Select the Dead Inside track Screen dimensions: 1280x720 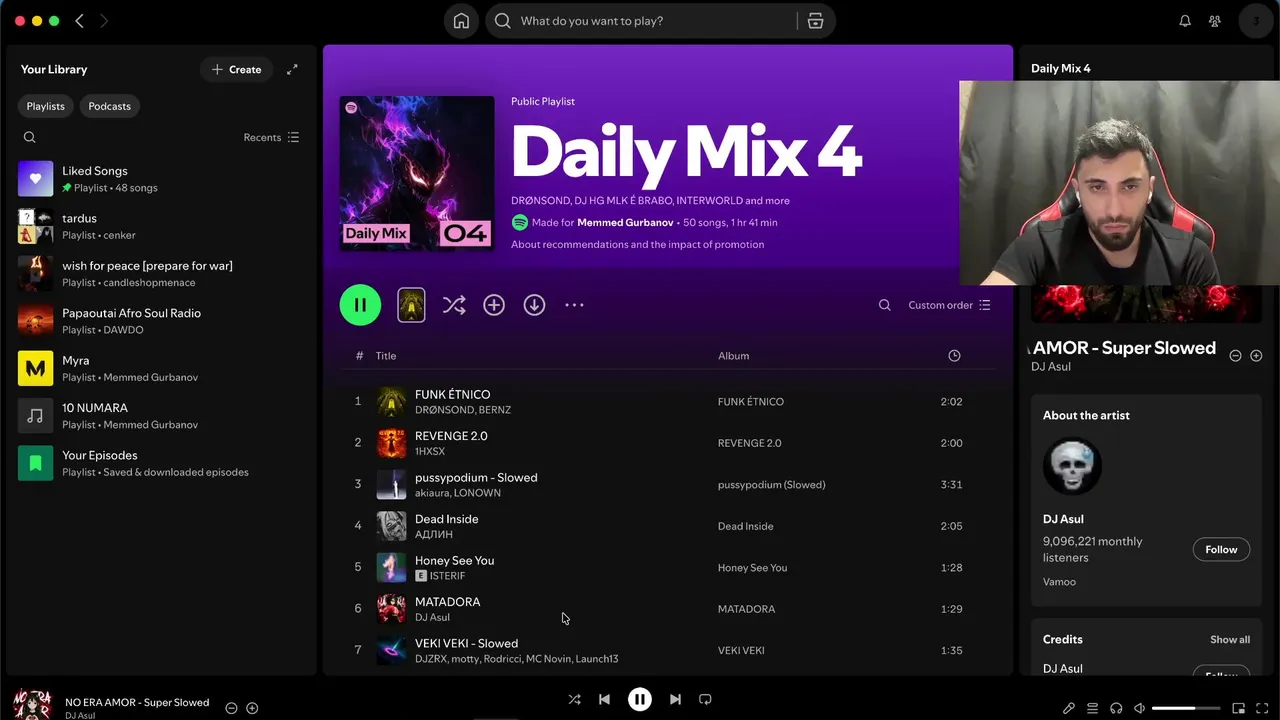668,526
